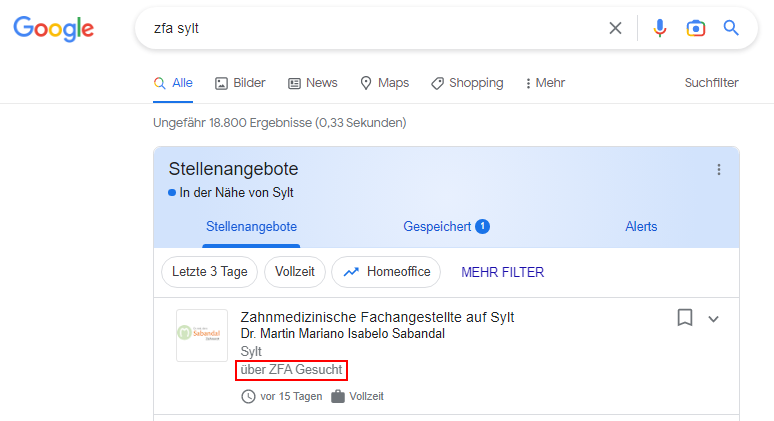Click 'Dr. Martin Mariano Isabelo Sabandal' employer name

point(343,334)
